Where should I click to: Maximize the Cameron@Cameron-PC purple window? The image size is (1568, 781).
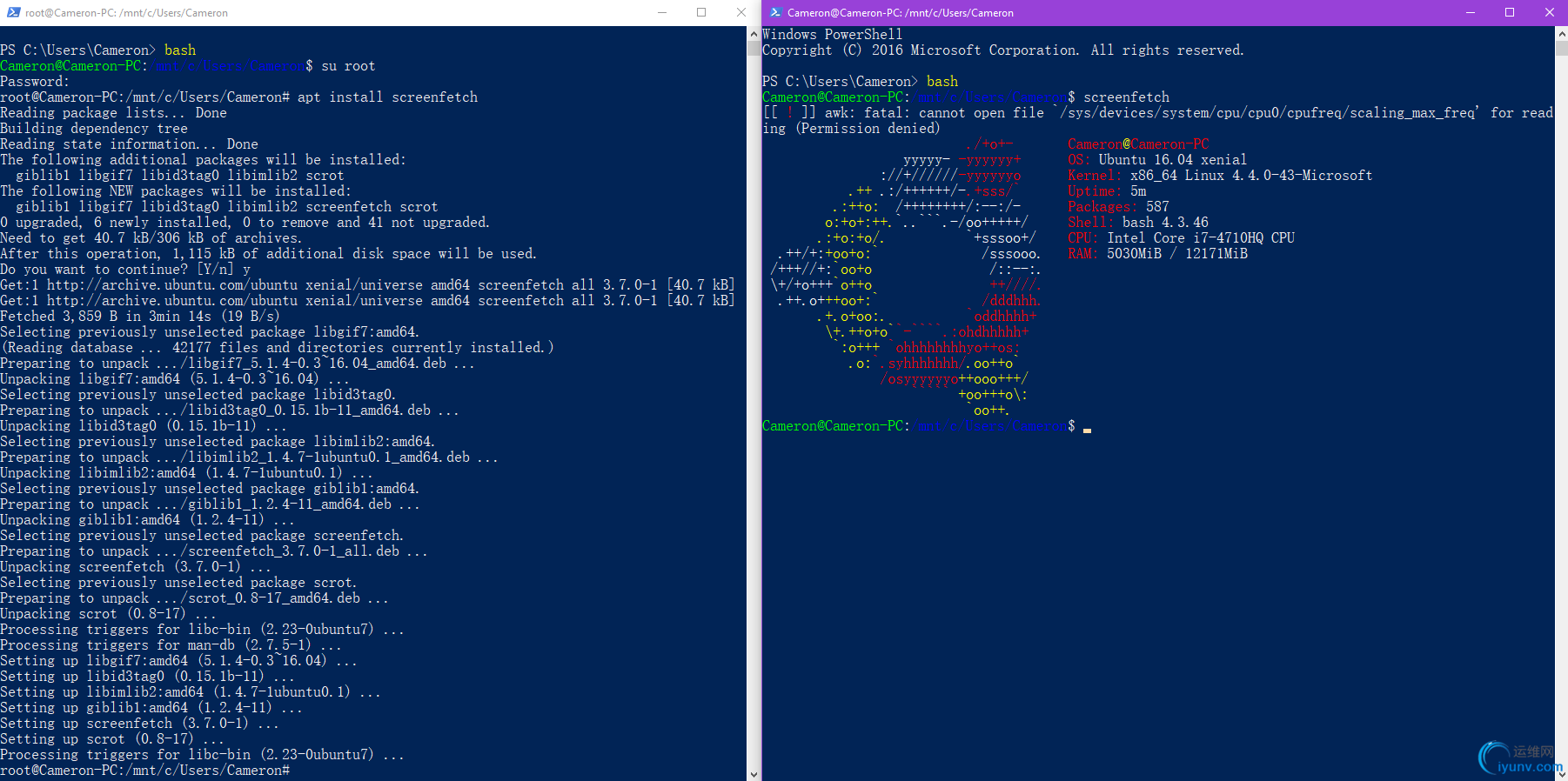pos(1510,12)
